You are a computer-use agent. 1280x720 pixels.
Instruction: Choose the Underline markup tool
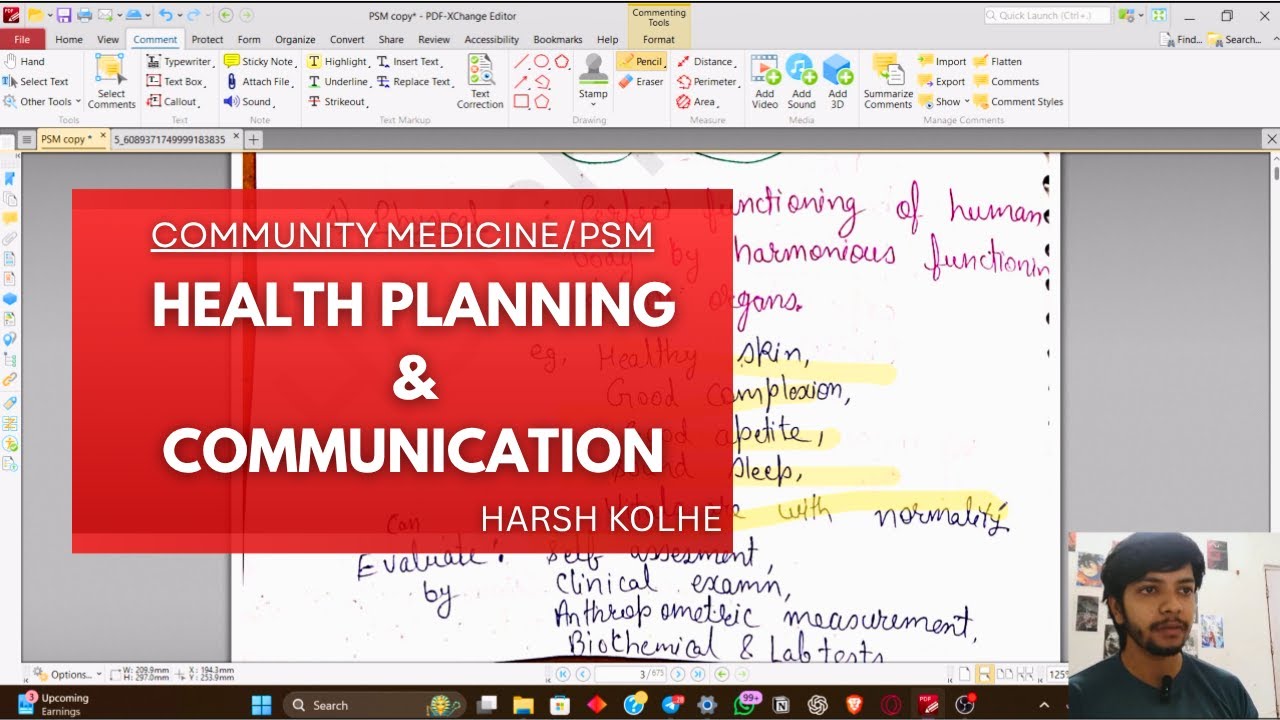[x=338, y=82]
